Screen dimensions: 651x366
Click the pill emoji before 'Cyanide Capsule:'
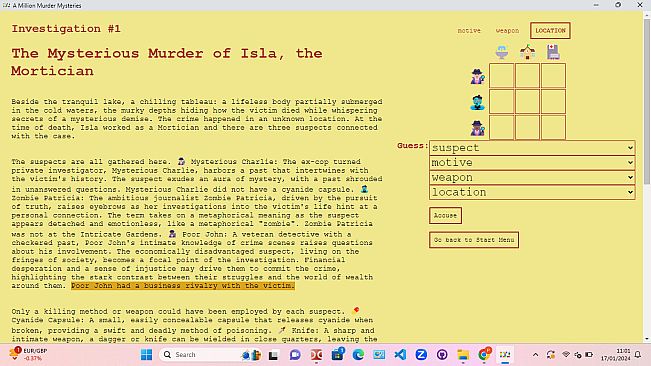pos(356,310)
